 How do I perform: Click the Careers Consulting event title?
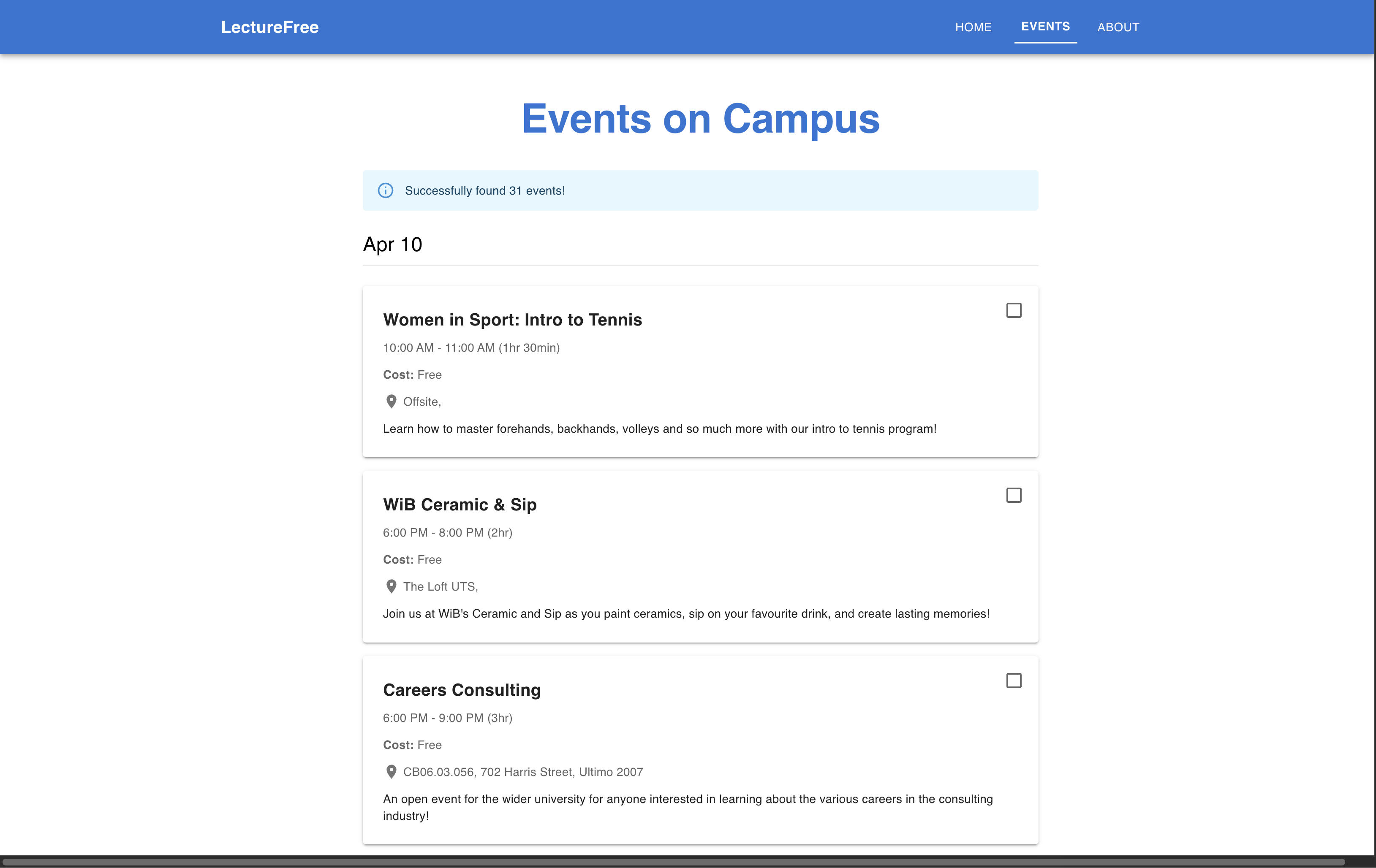[462, 690]
